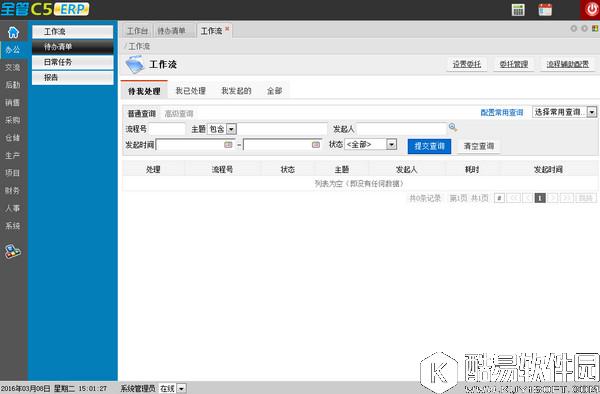The height and width of the screenshot is (394, 600).
Task: Open the calculator icon in top bar
Action: coord(518,10)
